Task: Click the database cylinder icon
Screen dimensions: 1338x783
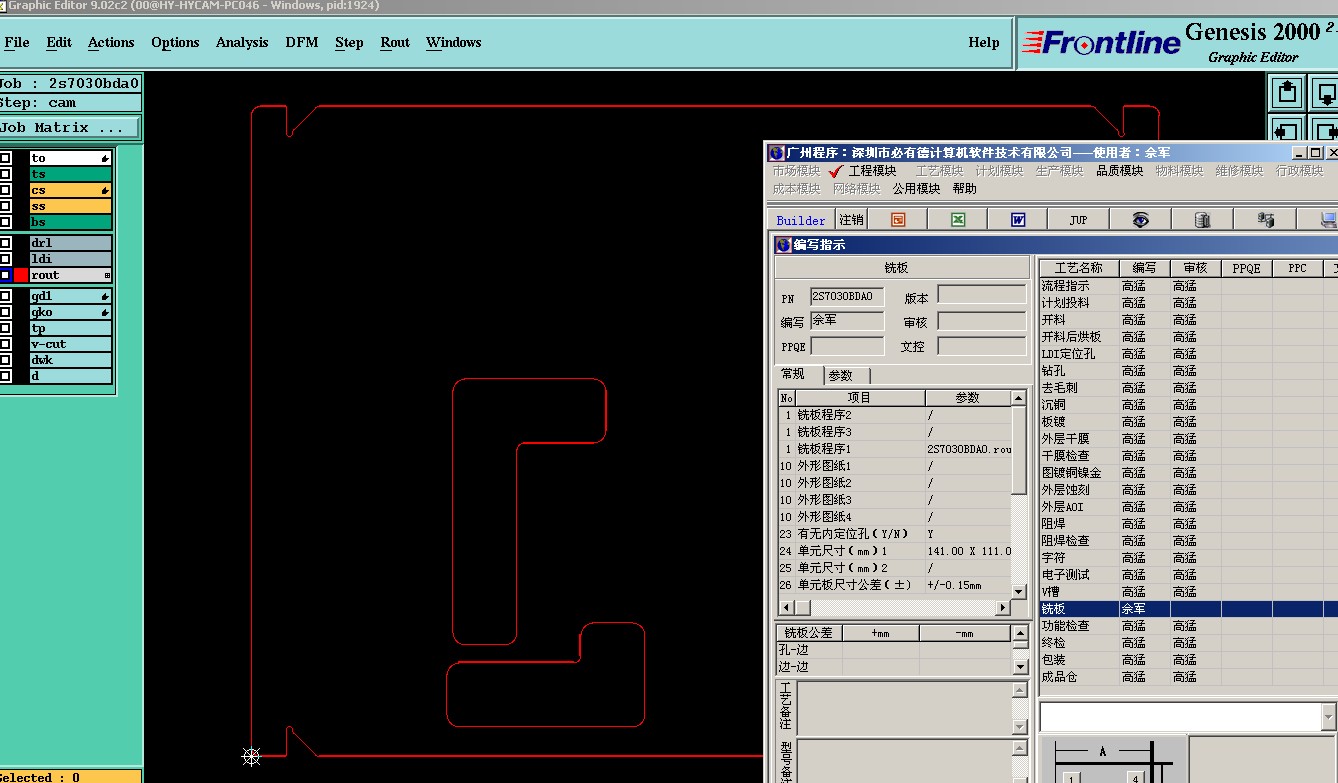Action: click(x=1202, y=219)
